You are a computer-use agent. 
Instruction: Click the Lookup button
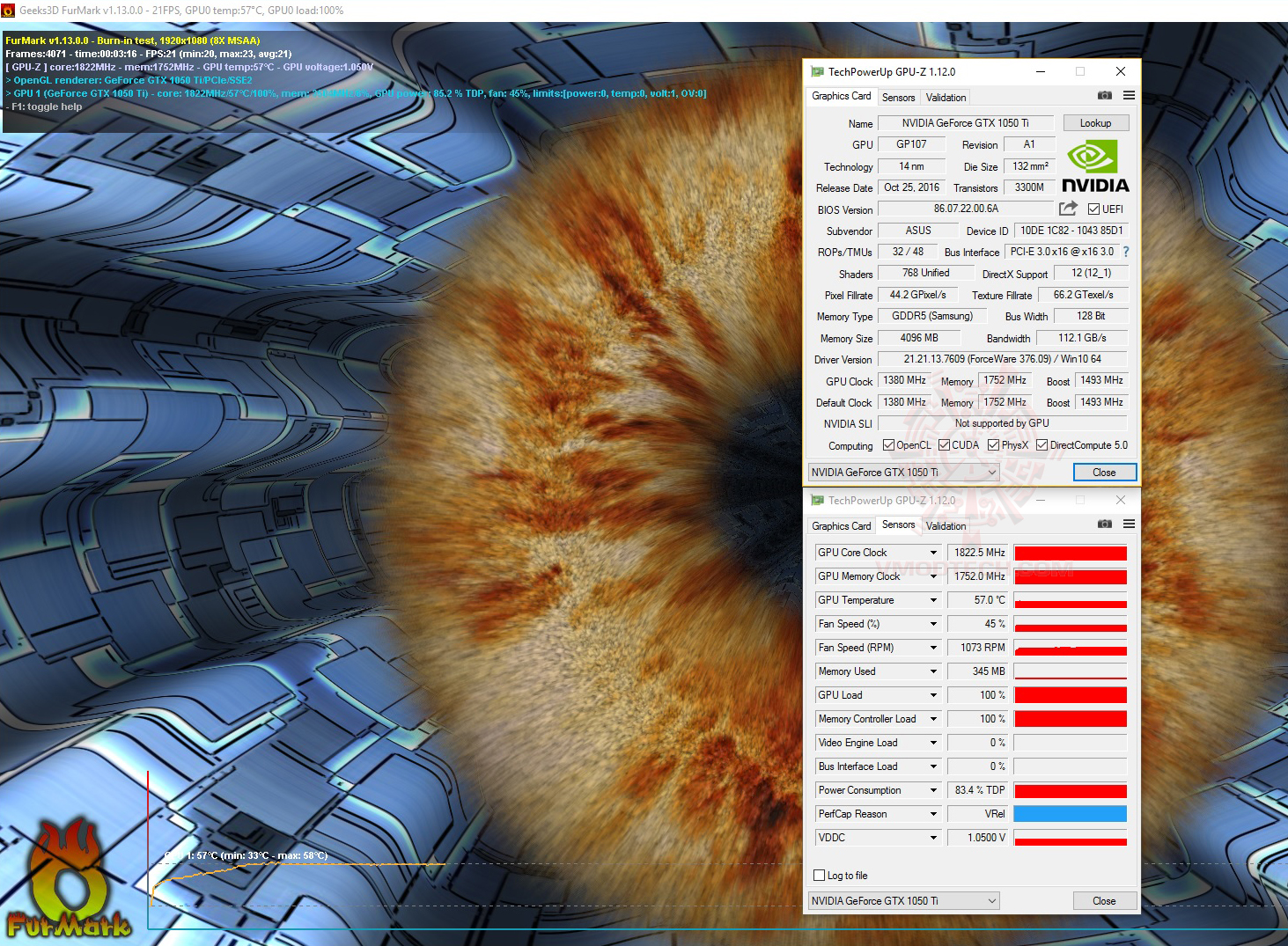(x=1096, y=123)
